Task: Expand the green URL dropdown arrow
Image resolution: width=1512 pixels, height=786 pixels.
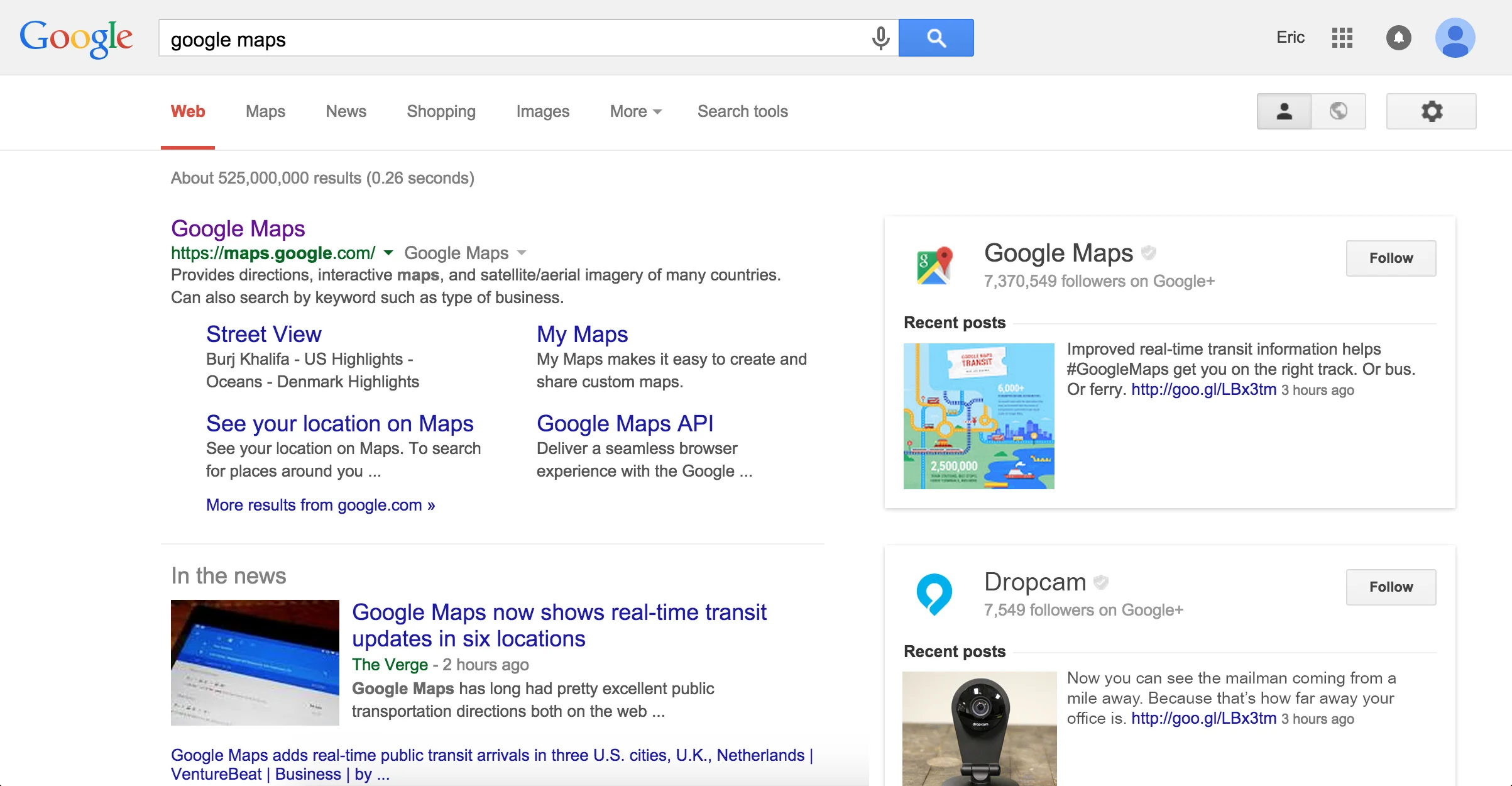Action: click(x=388, y=253)
